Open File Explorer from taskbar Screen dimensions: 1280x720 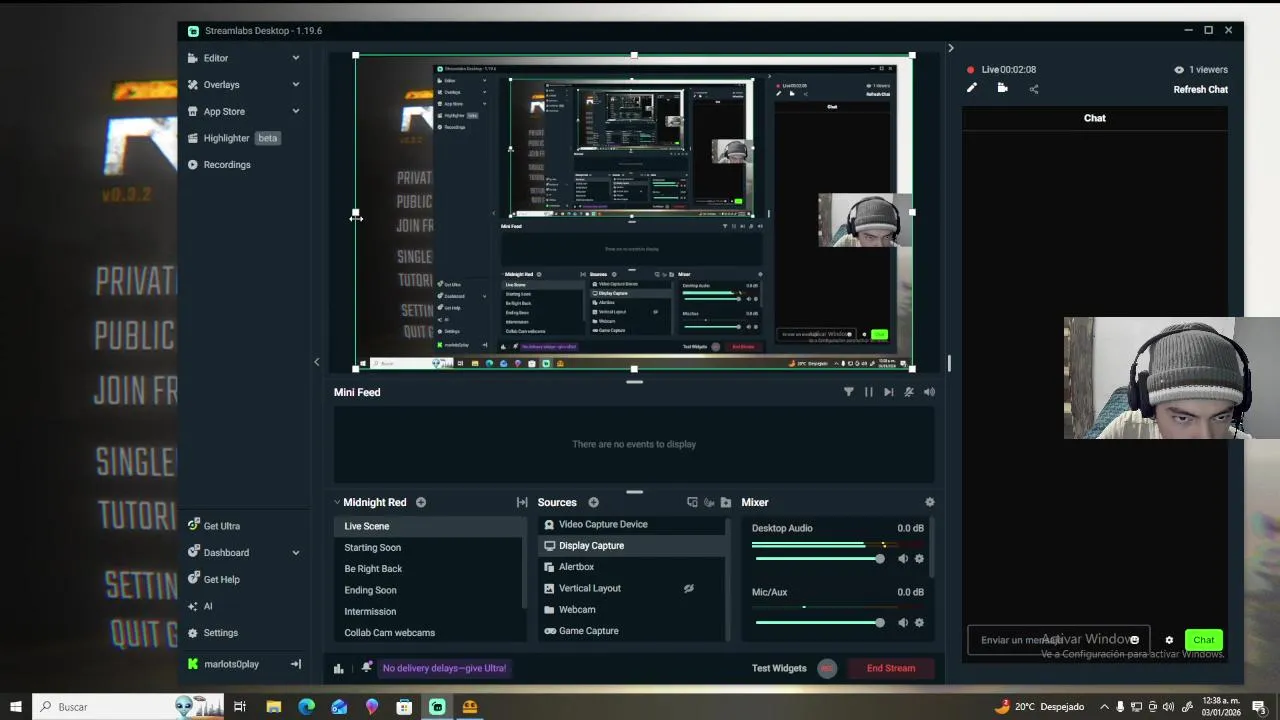273,707
